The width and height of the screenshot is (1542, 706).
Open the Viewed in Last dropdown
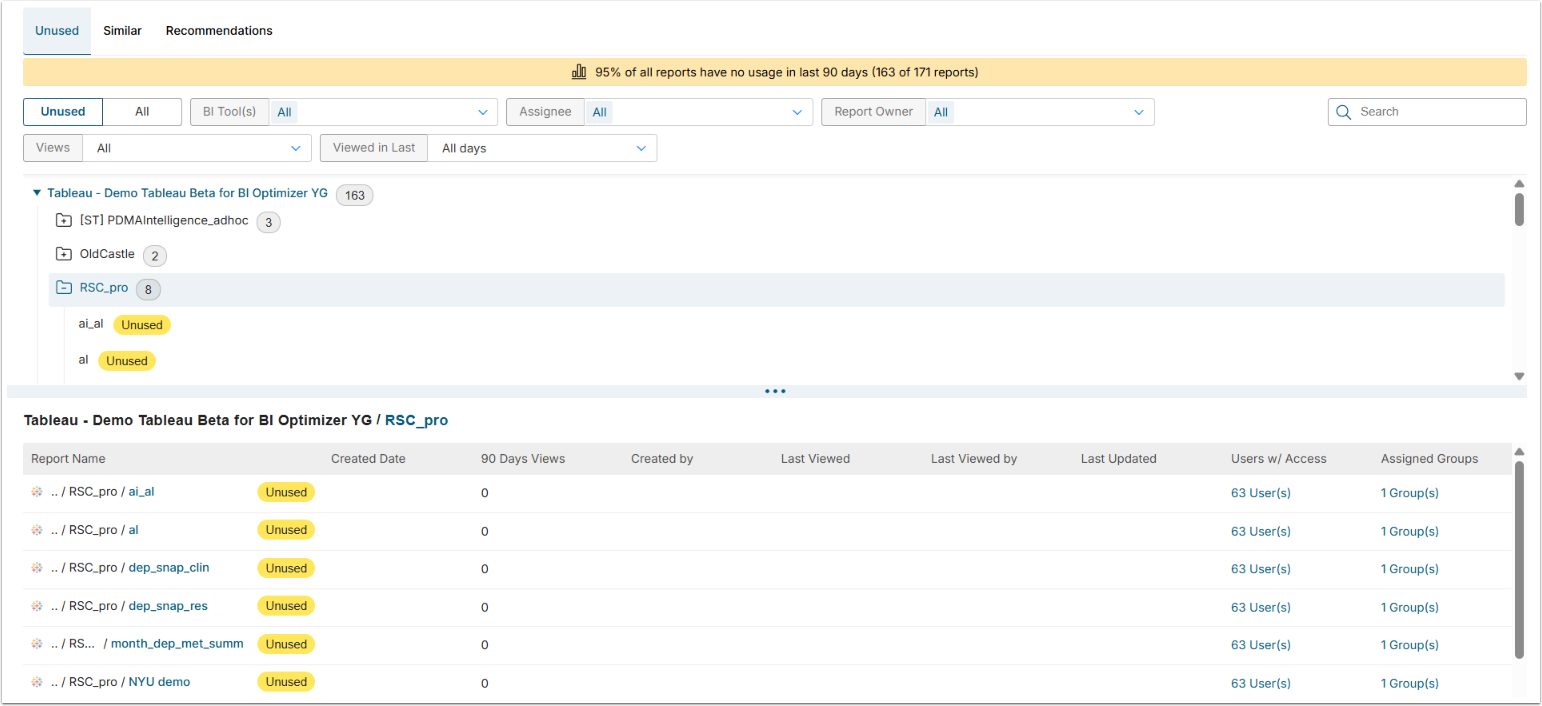coord(542,148)
